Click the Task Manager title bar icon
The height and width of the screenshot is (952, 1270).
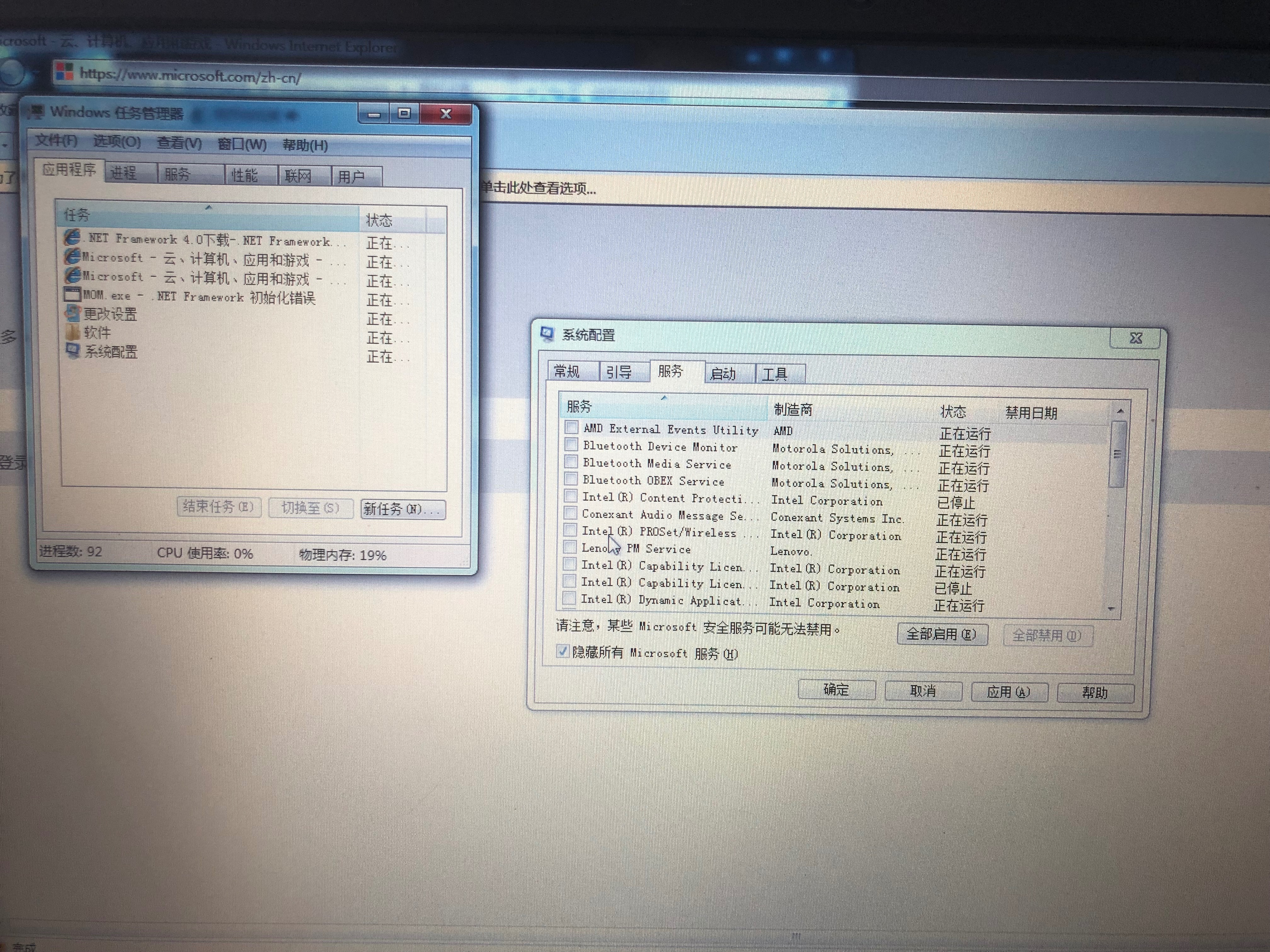click(36, 111)
